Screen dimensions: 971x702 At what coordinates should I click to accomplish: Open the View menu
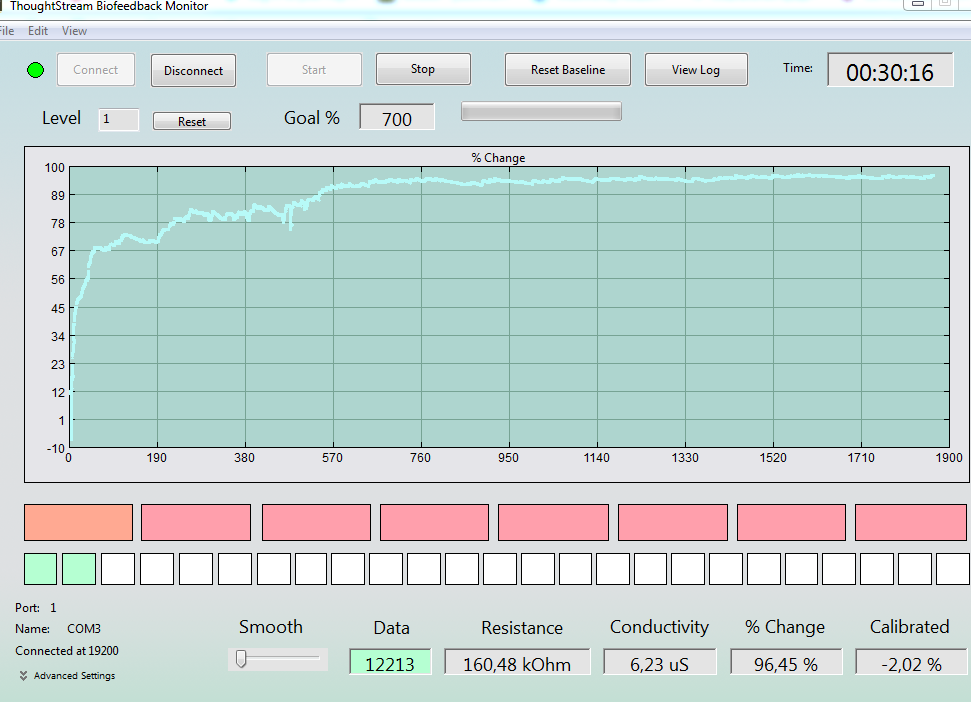point(74,31)
